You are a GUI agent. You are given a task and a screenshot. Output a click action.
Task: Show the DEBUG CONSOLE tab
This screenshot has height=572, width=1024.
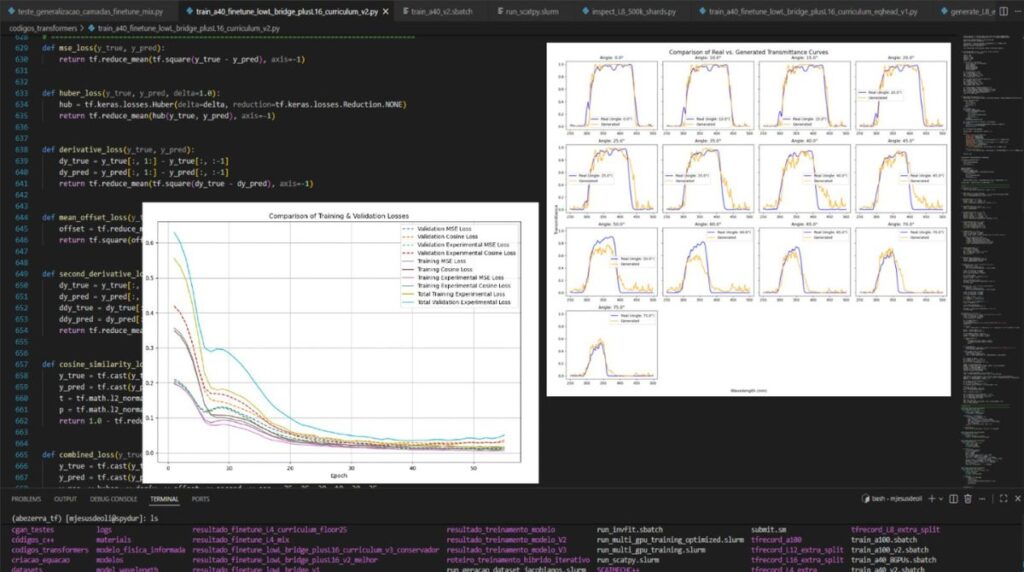114,499
